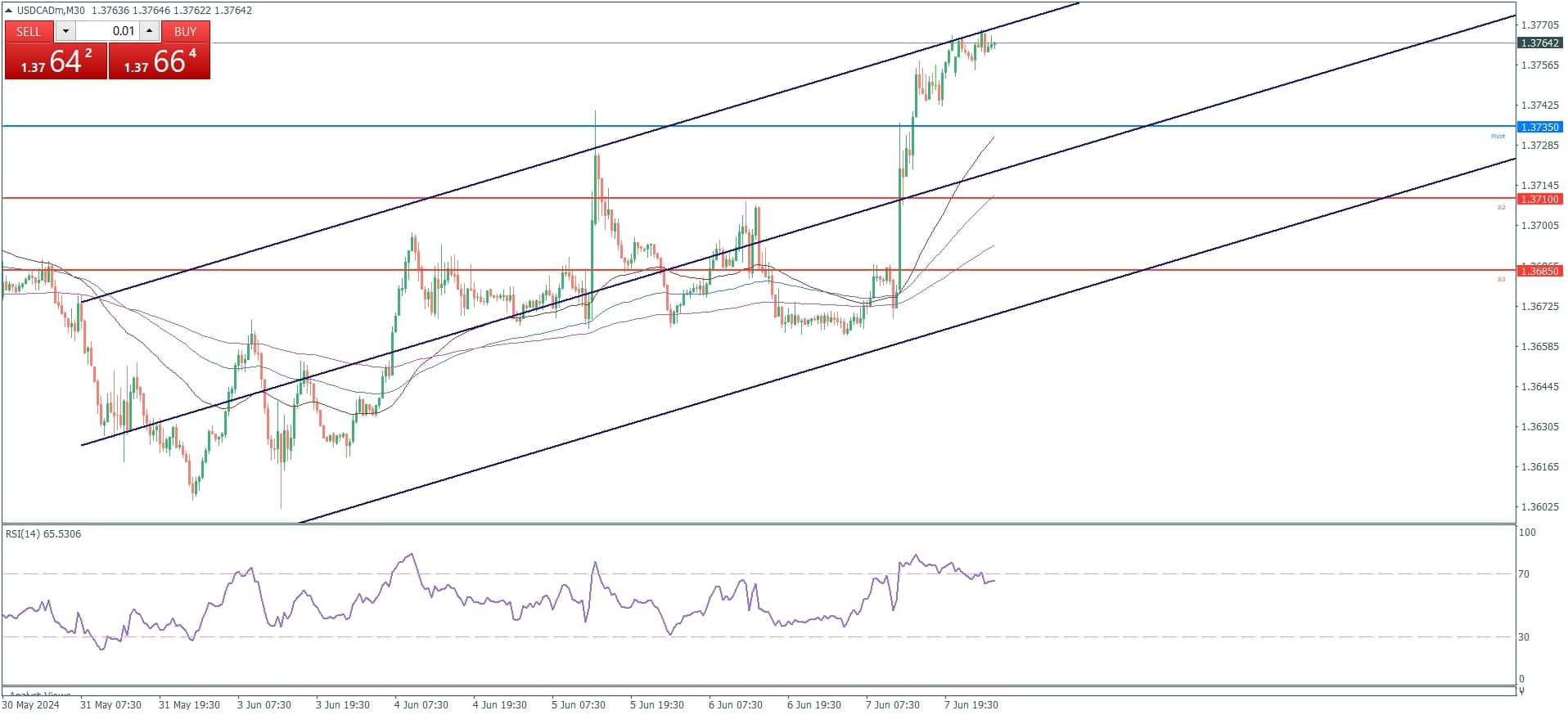Click the current price label 1.37642

point(1539,43)
